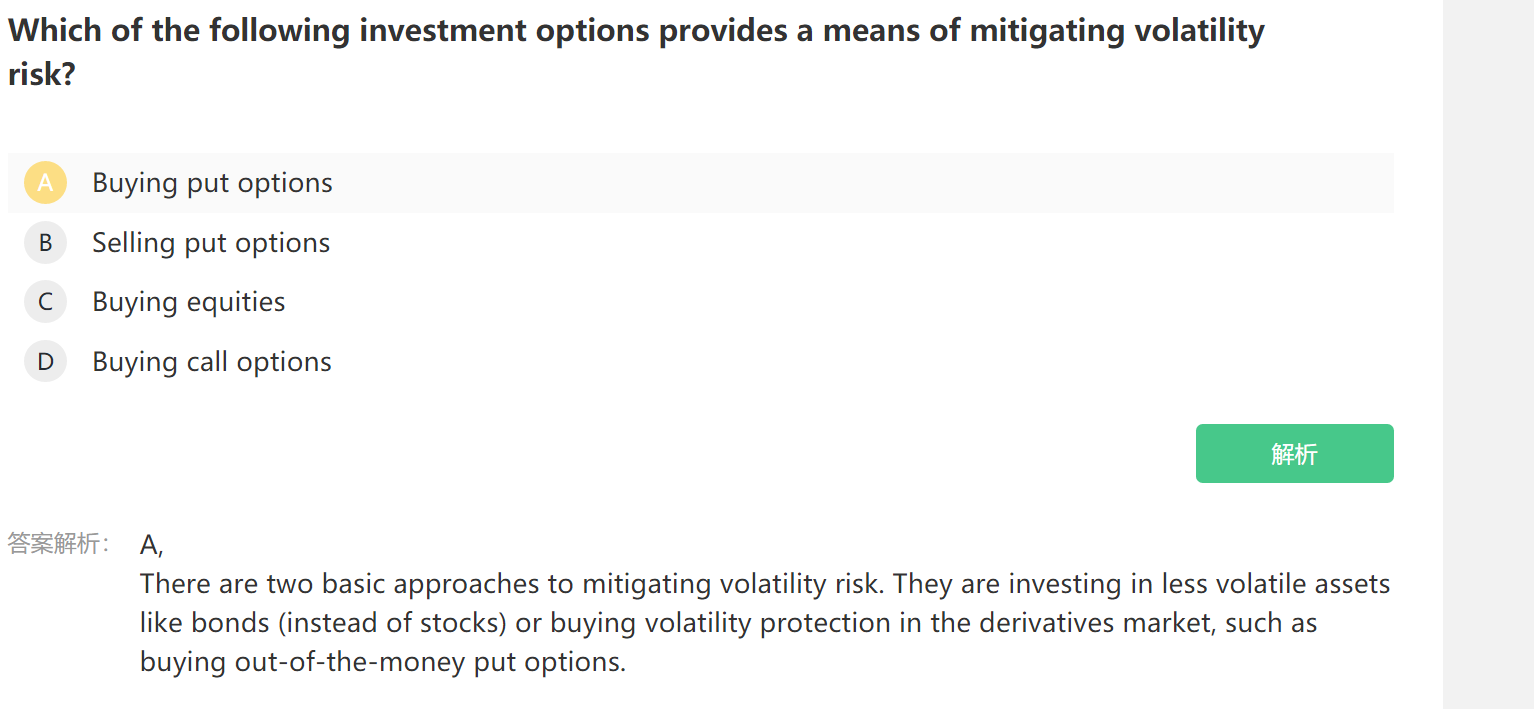Choose the B option circle

(x=45, y=243)
